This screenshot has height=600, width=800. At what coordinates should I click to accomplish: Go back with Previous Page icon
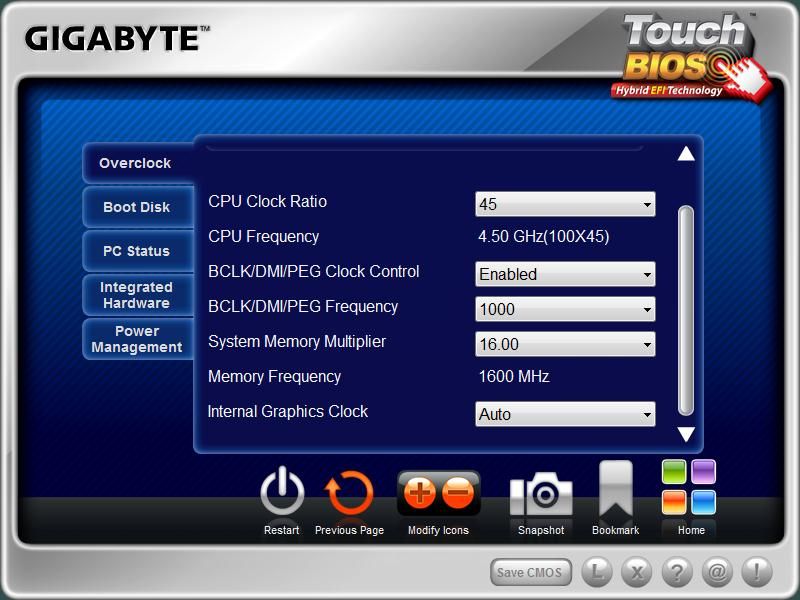click(x=349, y=493)
